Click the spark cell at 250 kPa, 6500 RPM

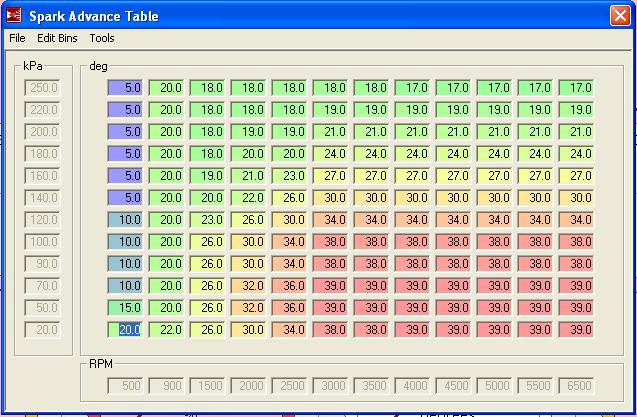tap(577, 88)
